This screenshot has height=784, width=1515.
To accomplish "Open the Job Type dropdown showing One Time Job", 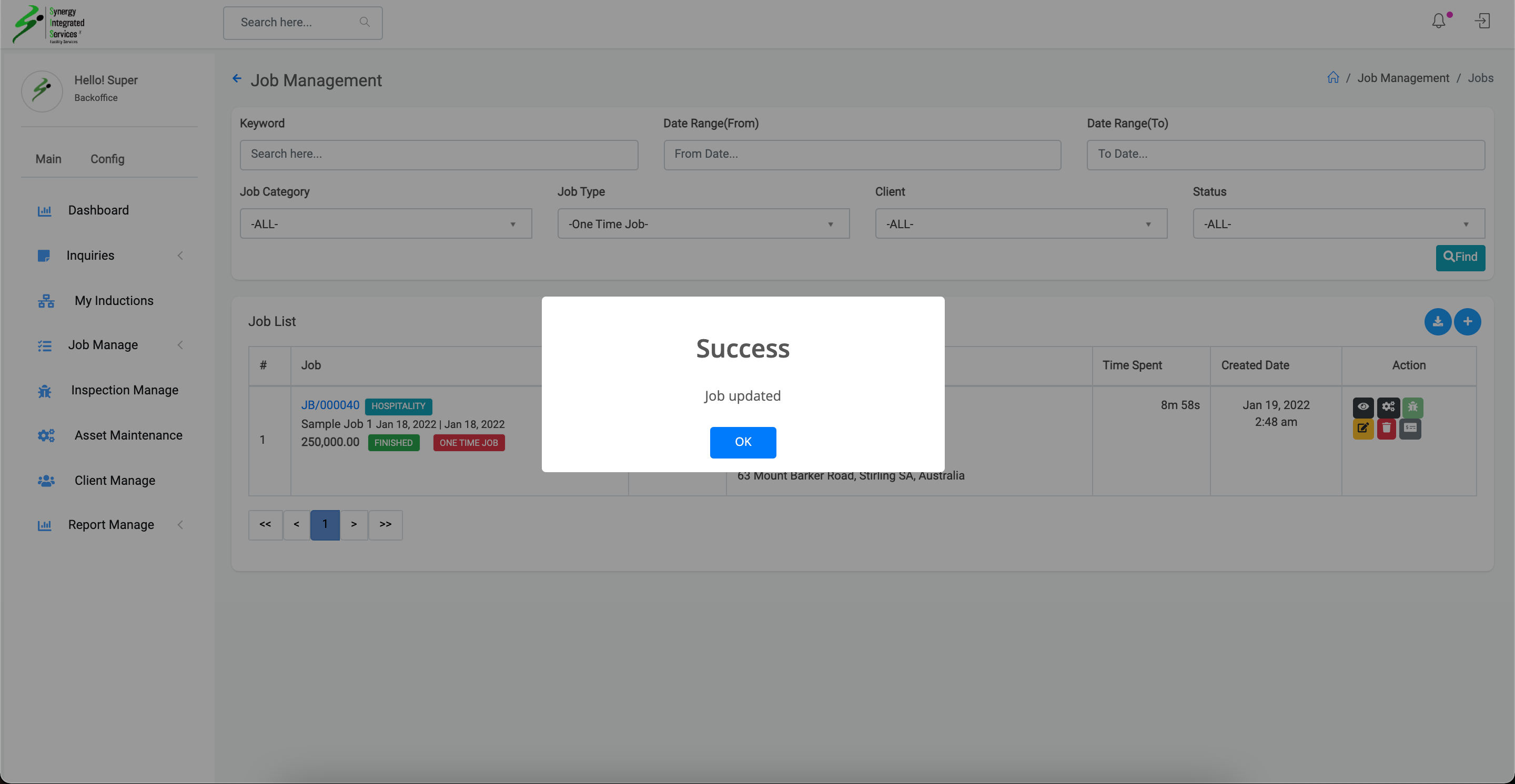I will click(x=703, y=224).
